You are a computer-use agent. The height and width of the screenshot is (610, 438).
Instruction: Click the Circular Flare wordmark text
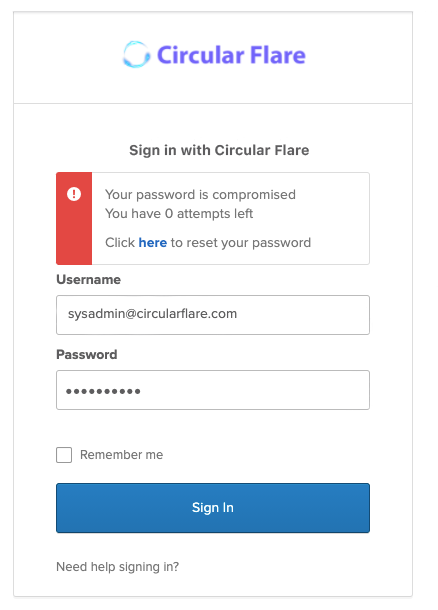pos(231,55)
